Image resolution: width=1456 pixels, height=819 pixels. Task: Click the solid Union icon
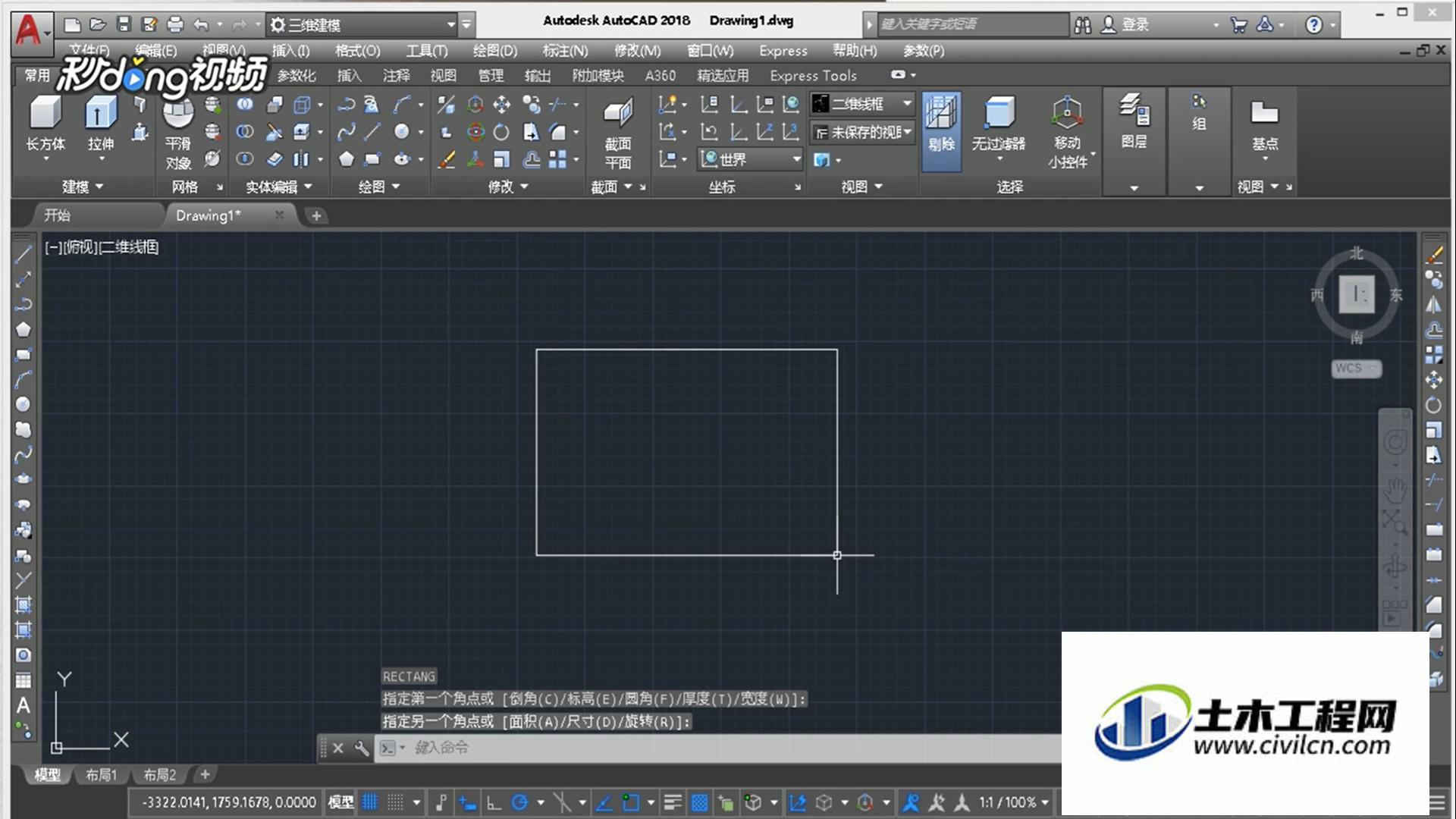[x=244, y=104]
